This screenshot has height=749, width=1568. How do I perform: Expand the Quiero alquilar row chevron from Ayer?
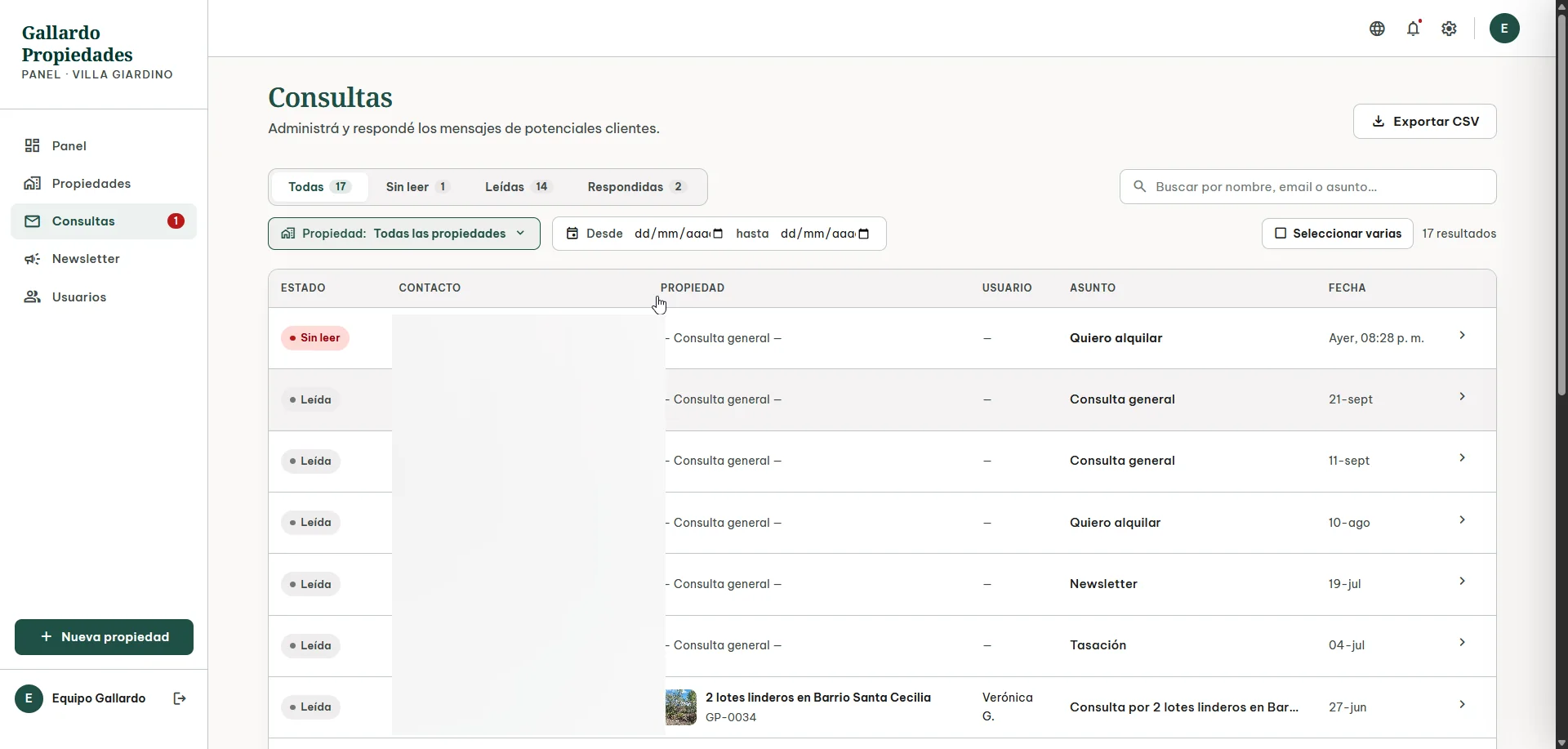click(1462, 336)
